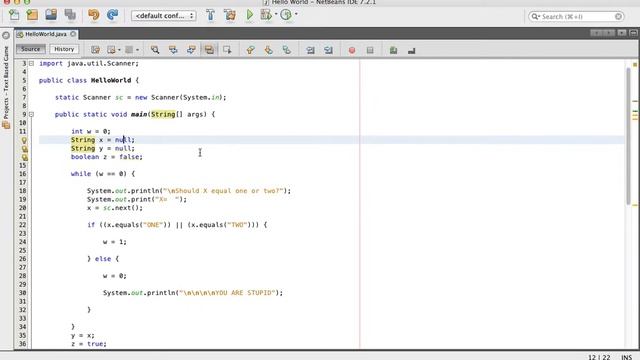Clean and Build the project
The height and width of the screenshot is (360, 640).
click(230, 15)
